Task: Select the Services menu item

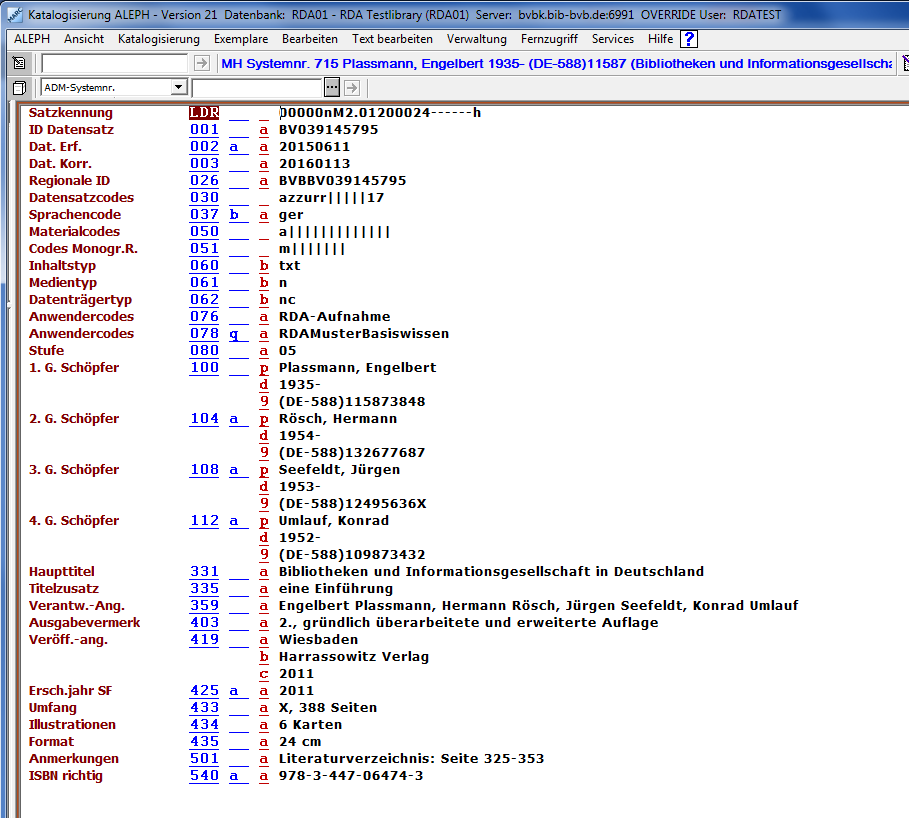Action: 612,39
